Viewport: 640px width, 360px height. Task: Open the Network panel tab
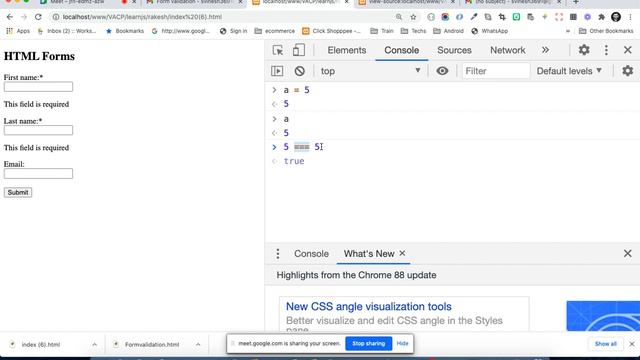click(508, 50)
